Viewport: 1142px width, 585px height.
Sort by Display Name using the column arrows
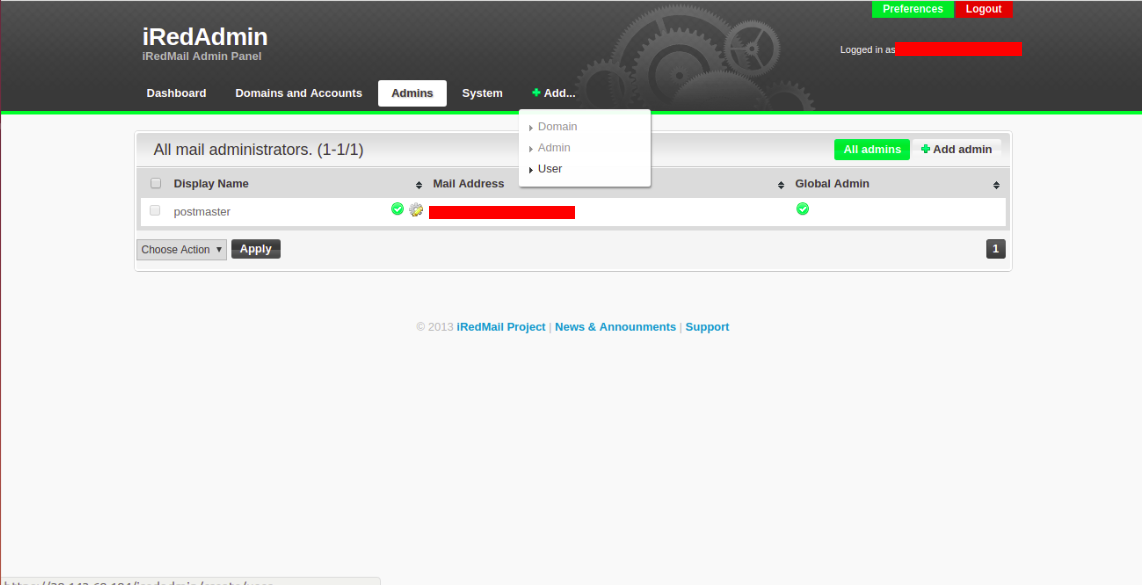point(419,185)
